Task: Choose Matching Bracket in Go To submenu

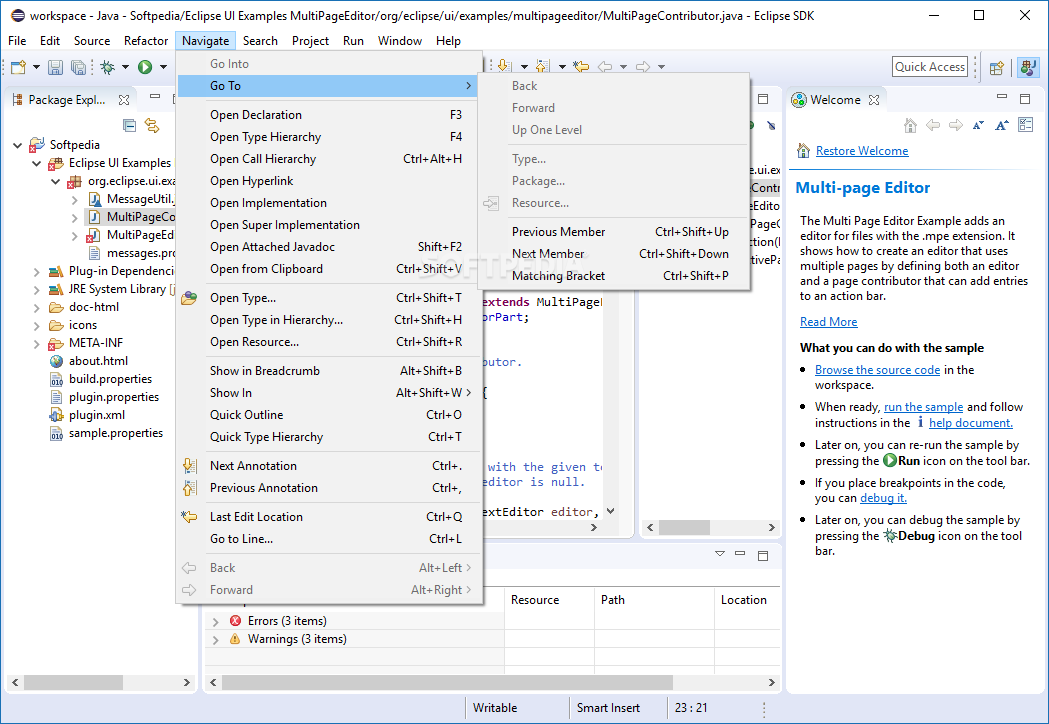Action: [614, 276]
